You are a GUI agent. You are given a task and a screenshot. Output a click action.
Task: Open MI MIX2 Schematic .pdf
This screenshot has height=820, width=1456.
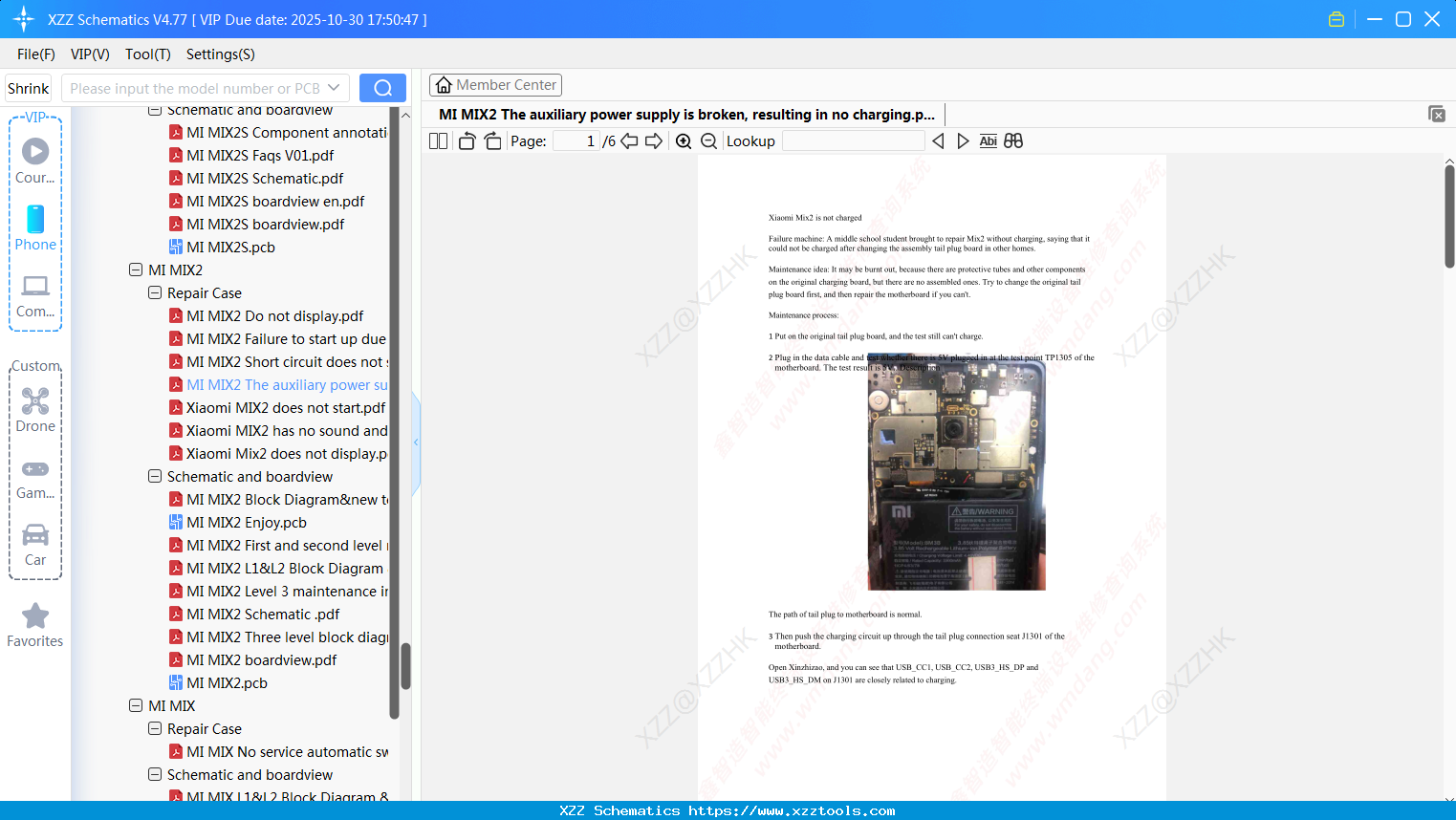click(x=263, y=615)
